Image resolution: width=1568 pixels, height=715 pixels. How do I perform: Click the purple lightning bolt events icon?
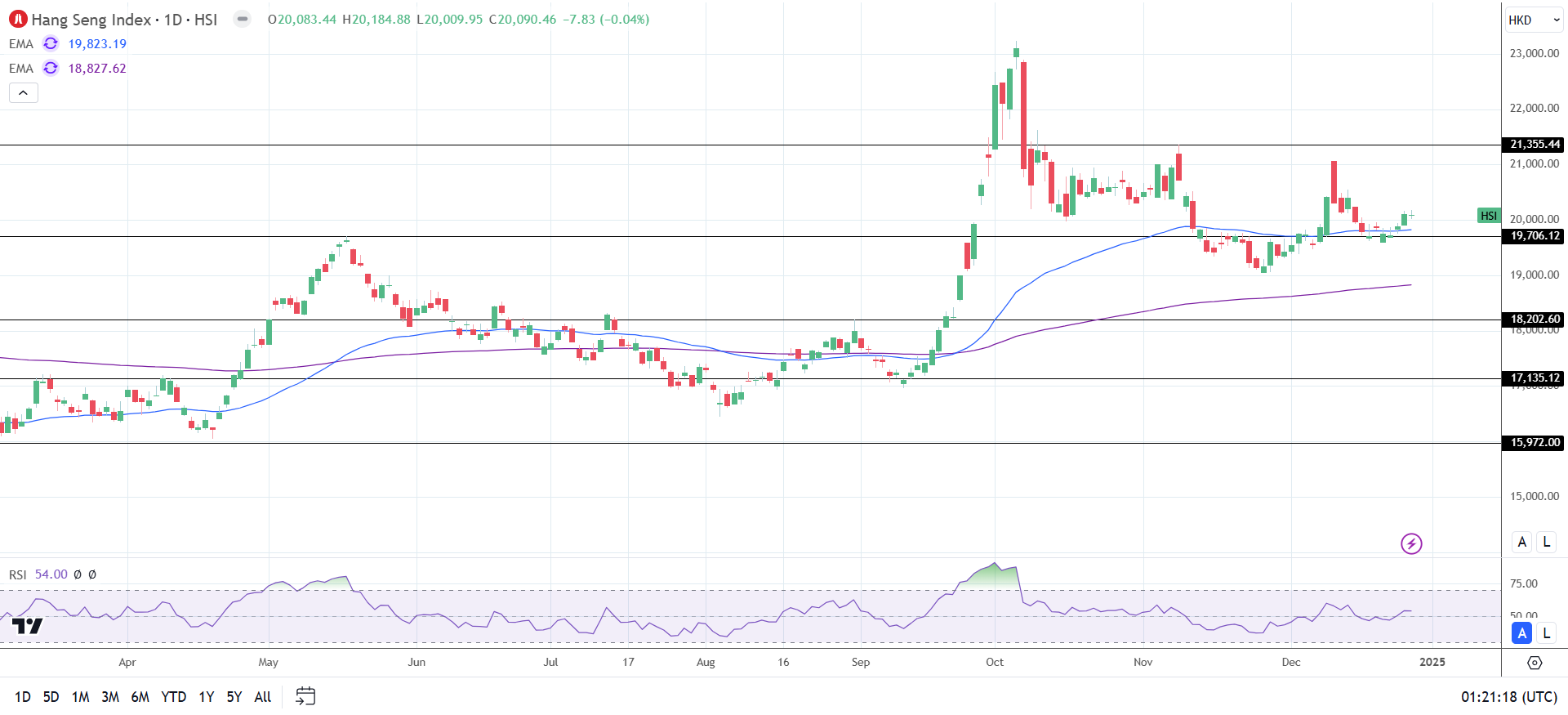[1411, 543]
